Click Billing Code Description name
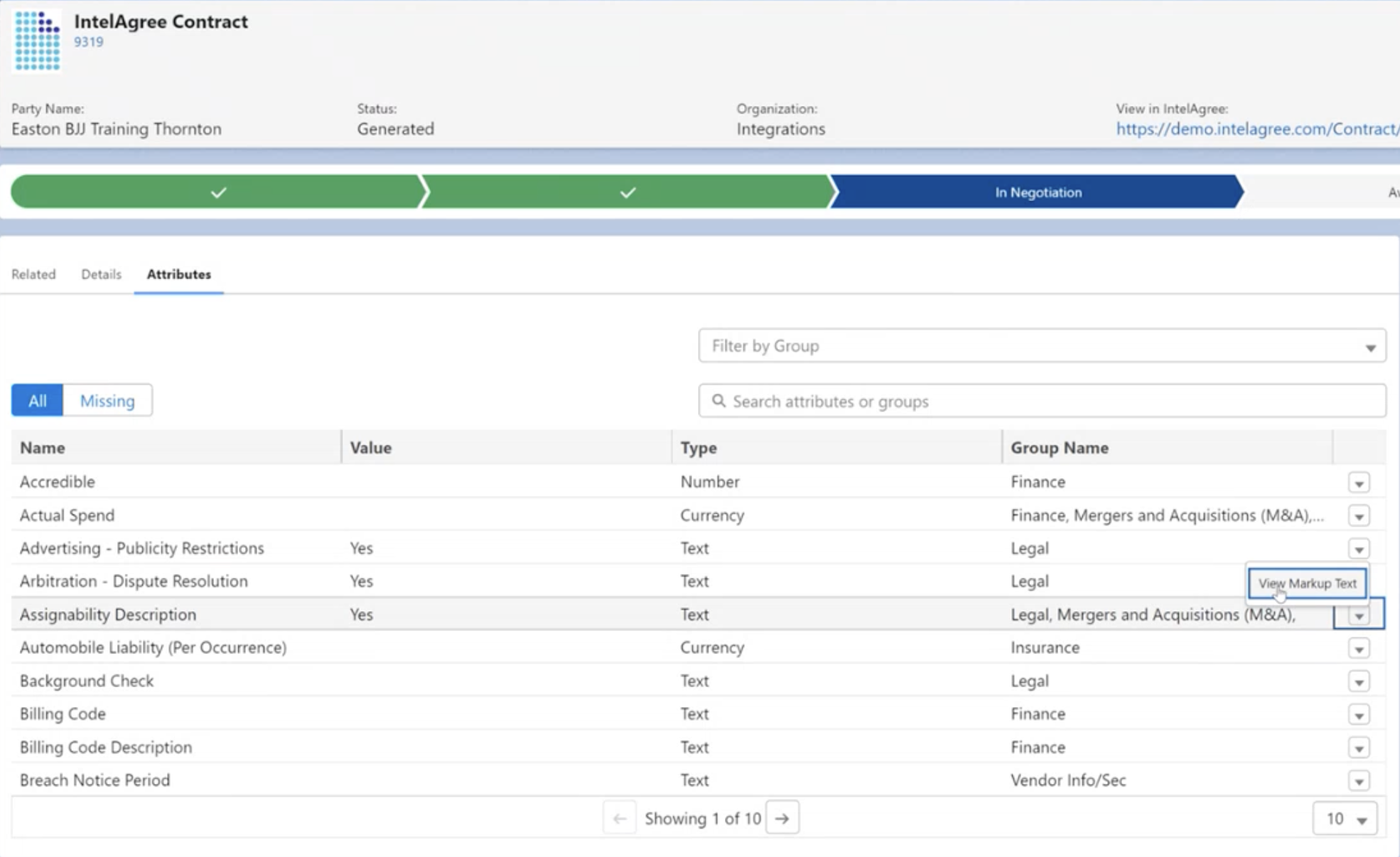Image resolution: width=1400 pixels, height=857 pixels. [106, 747]
